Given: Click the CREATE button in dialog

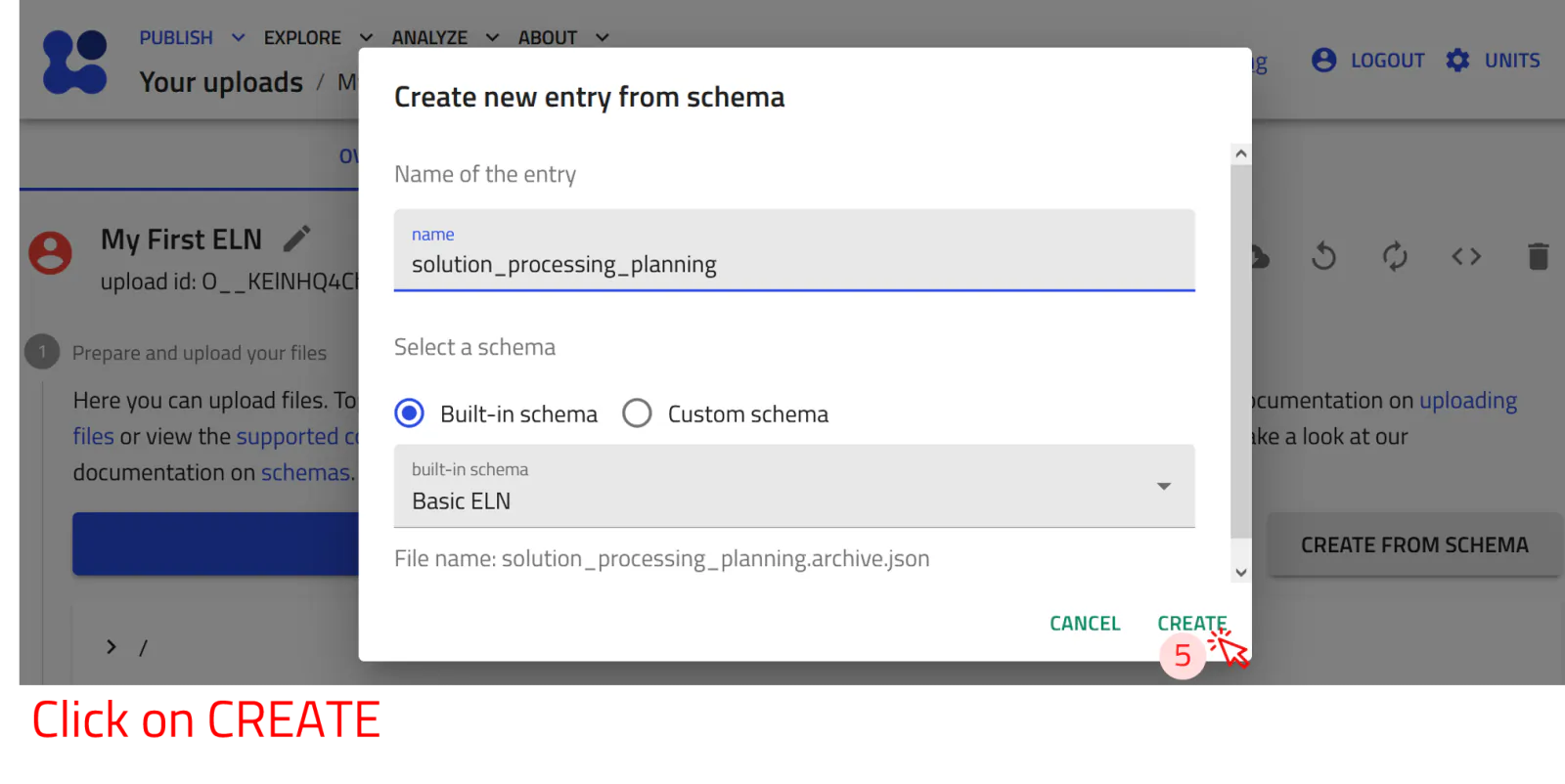Looking at the screenshot, I should tap(1191, 624).
